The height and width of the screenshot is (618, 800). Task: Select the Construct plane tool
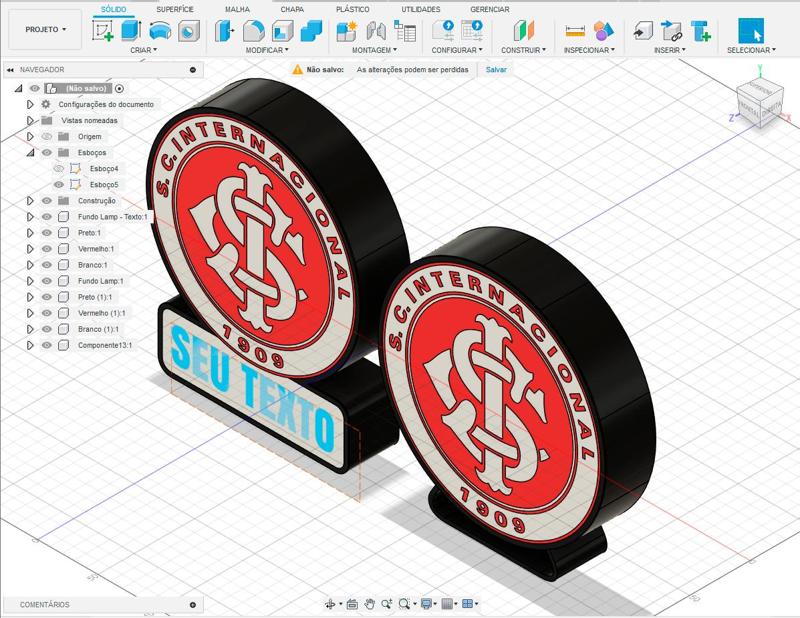coord(523,31)
